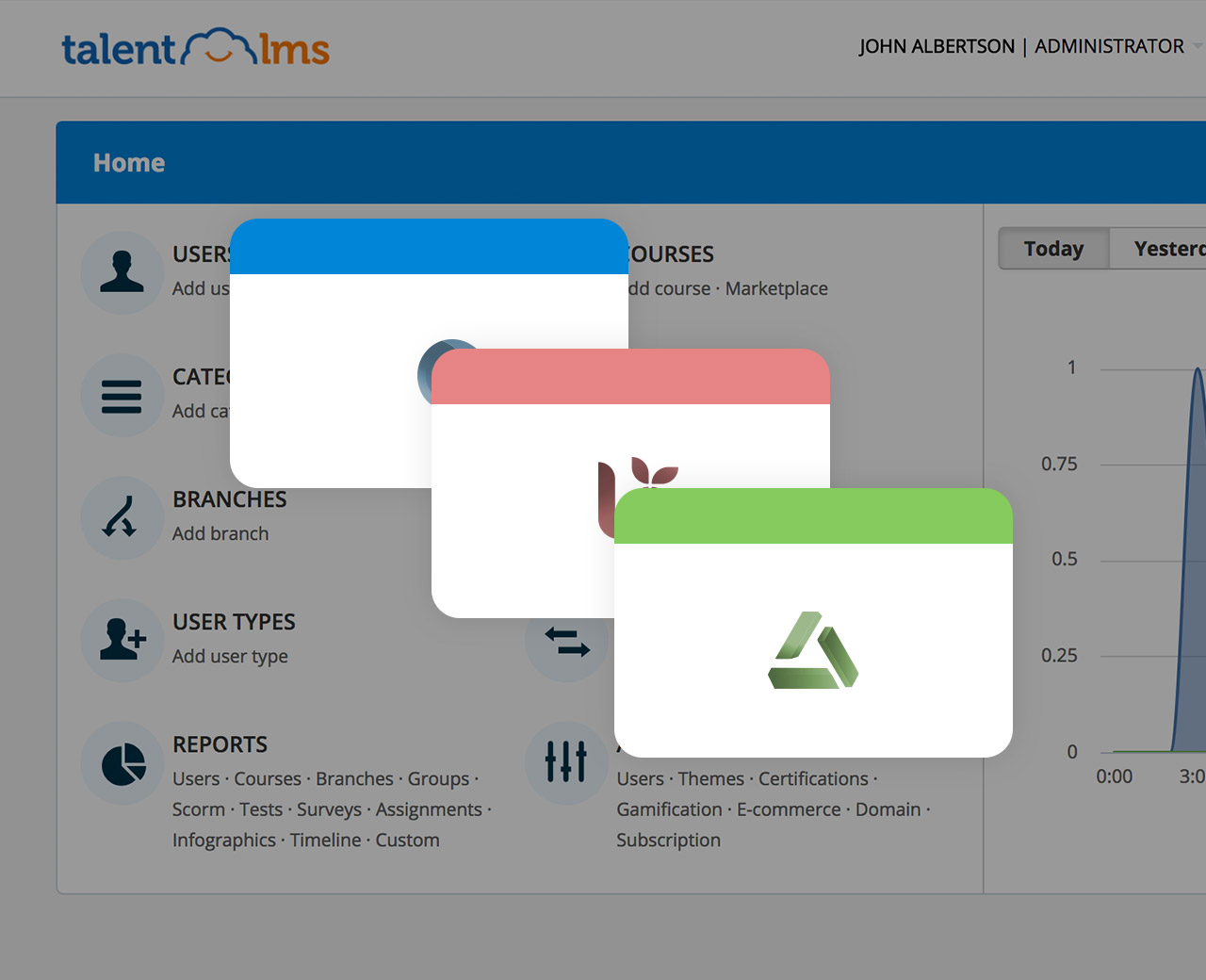
Task: Click the 0:00 time axis label
Action: 1115,776
